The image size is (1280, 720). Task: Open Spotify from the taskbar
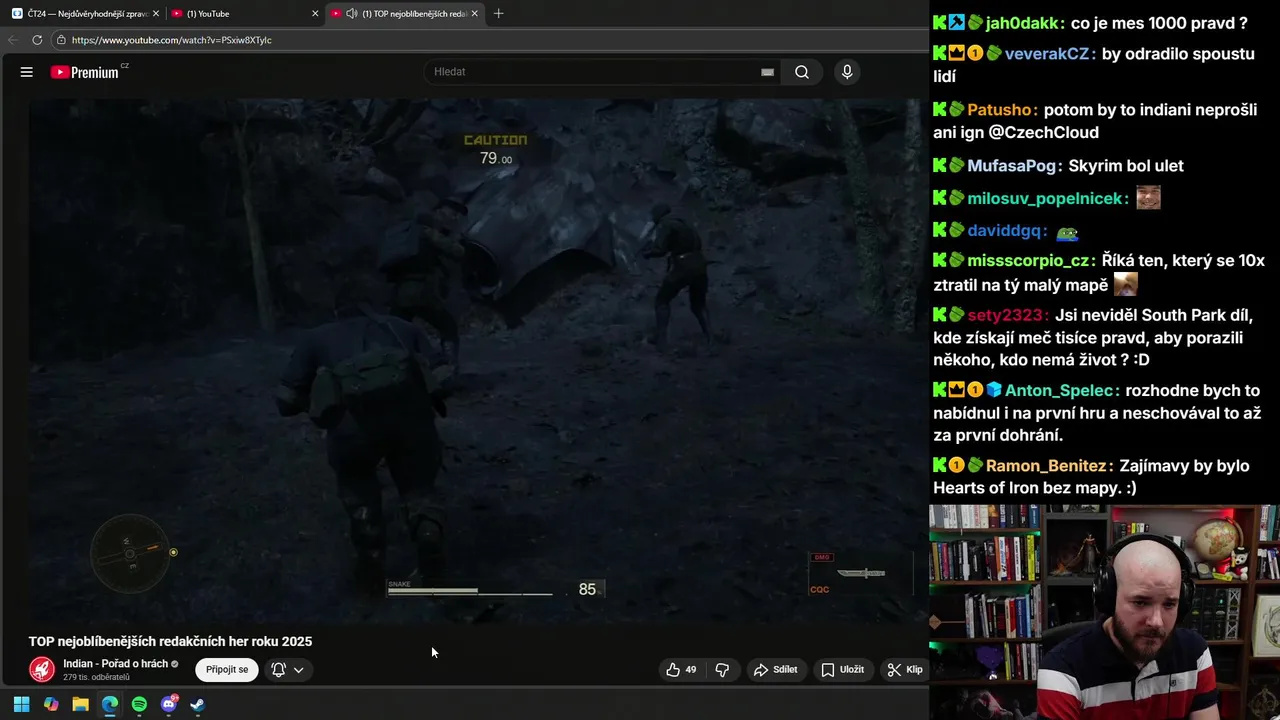[x=139, y=704]
